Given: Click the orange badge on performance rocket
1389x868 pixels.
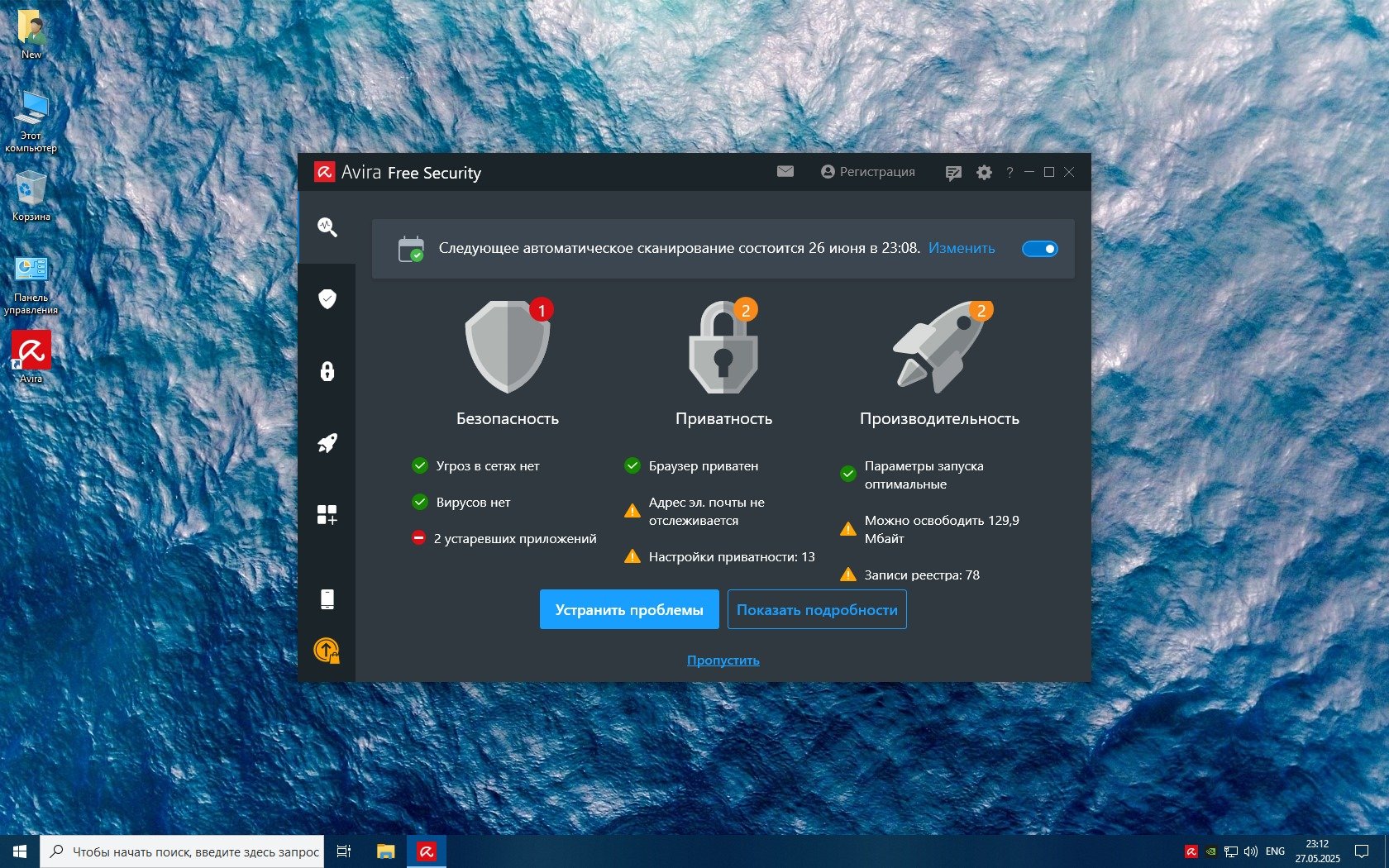Looking at the screenshot, I should (981, 311).
